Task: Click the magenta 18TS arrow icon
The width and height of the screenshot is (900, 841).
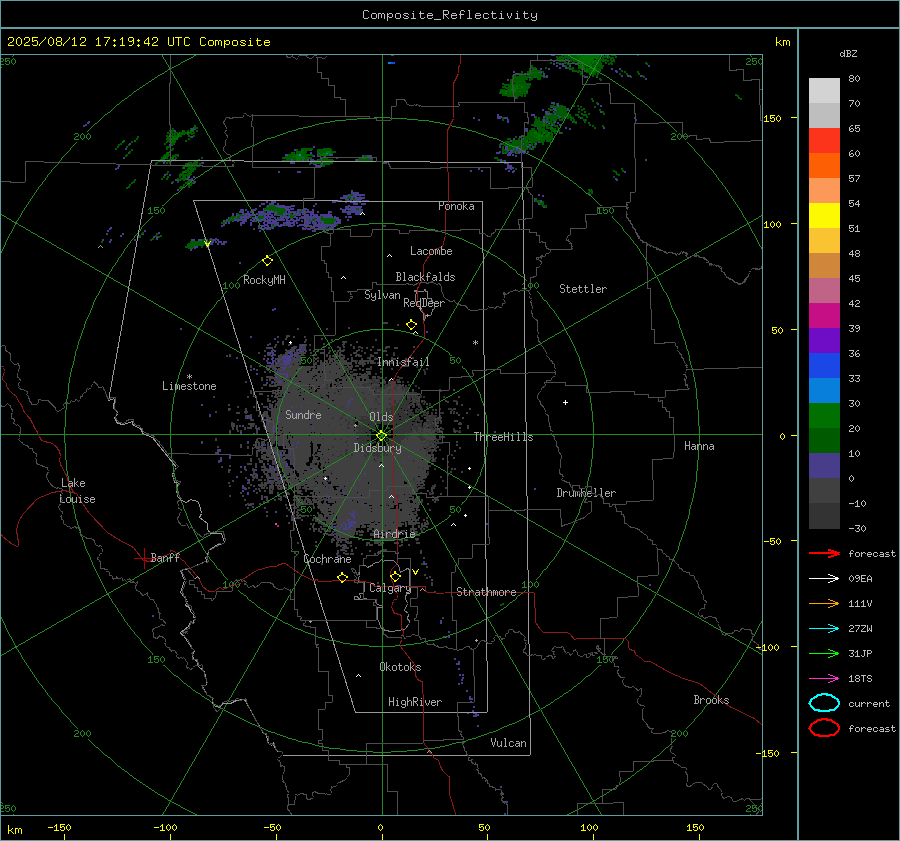Action: click(824, 679)
